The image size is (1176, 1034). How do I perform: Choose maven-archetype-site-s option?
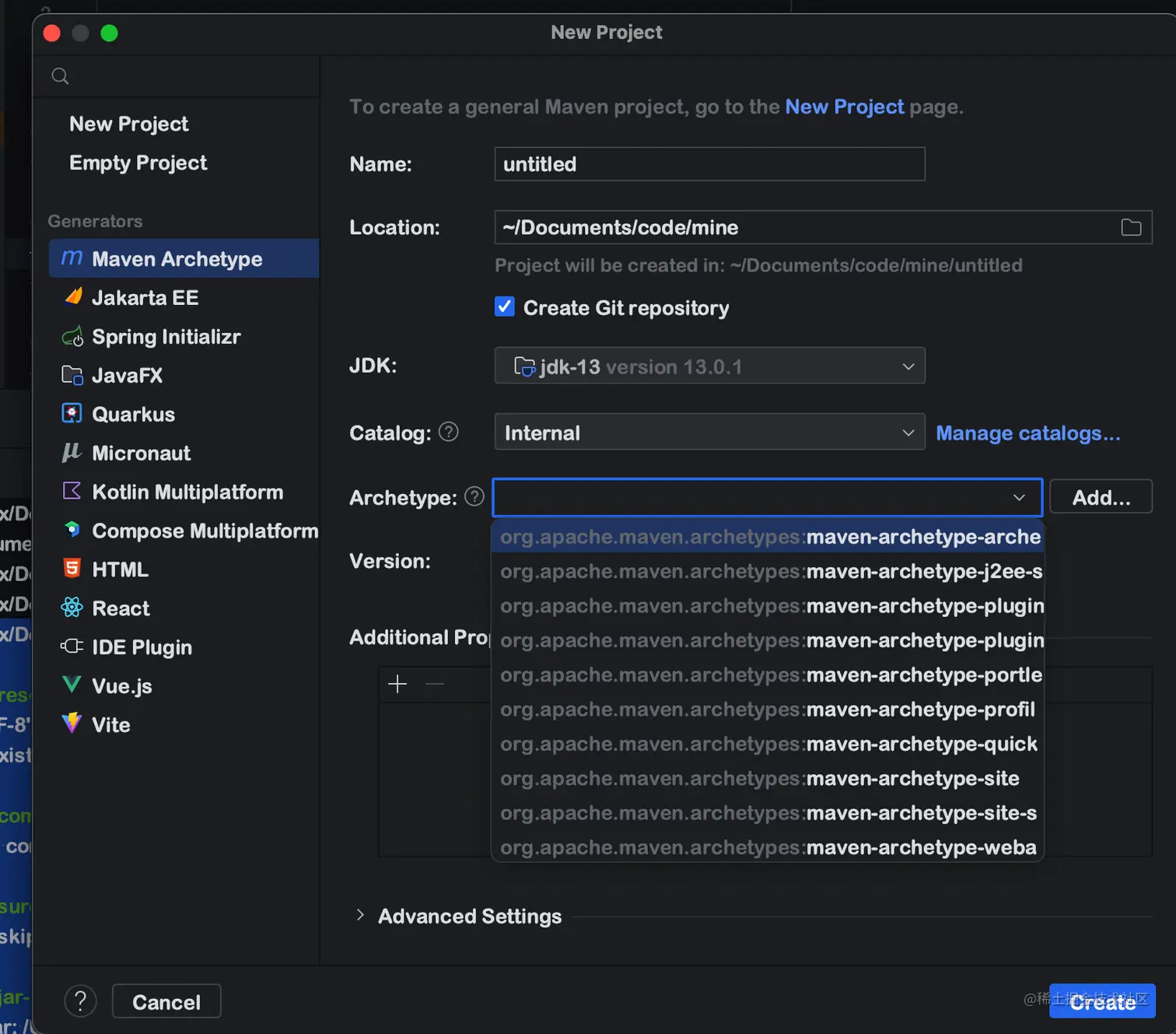[768, 813]
